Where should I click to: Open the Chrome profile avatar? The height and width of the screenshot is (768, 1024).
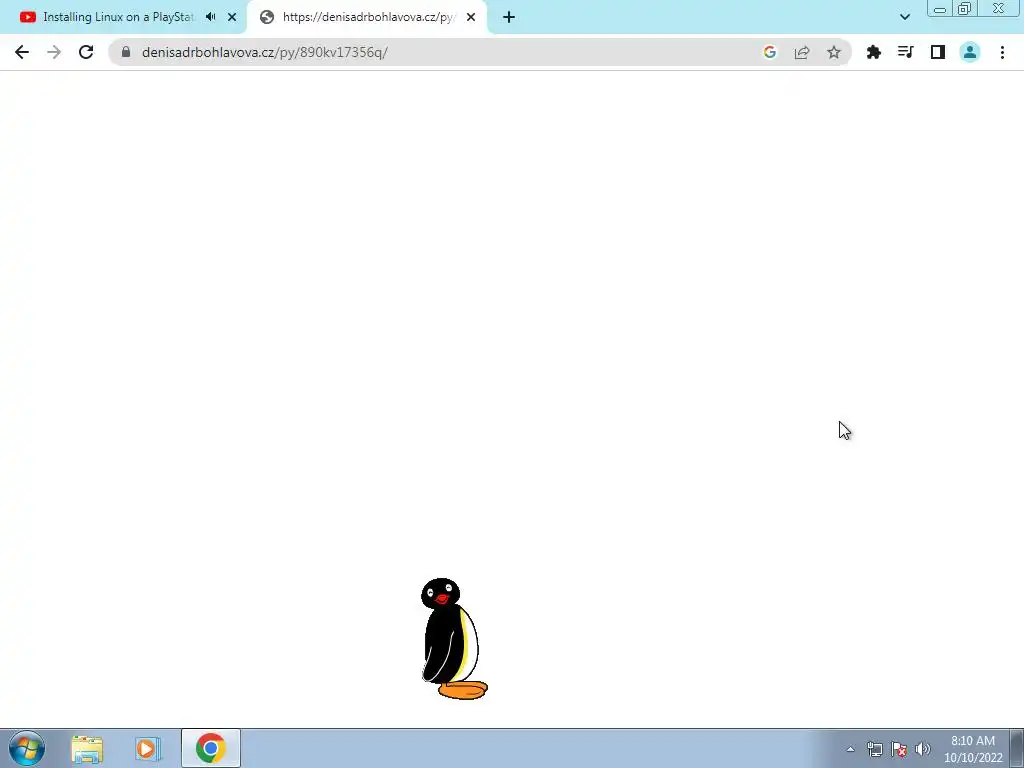coord(970,52)
